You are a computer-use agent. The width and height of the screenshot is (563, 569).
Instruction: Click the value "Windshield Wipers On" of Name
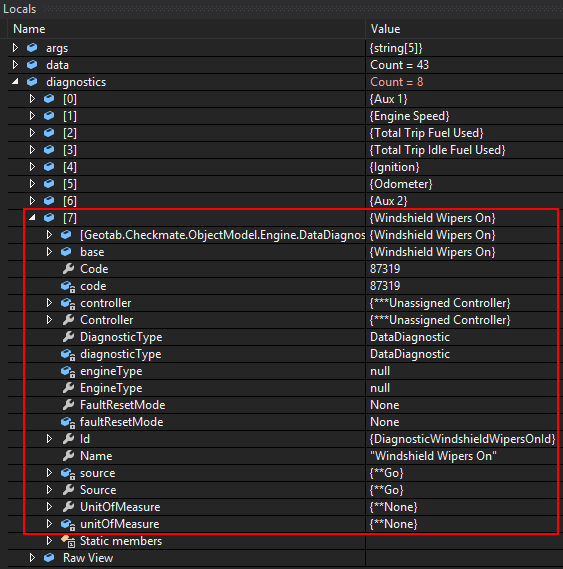[x=433, y=456]
